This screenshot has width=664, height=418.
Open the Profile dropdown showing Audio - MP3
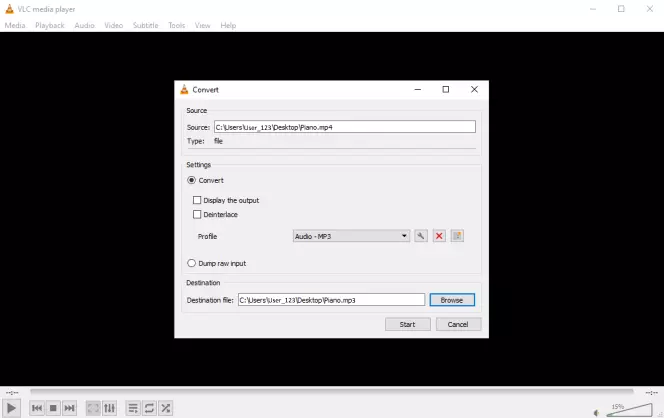351,236
